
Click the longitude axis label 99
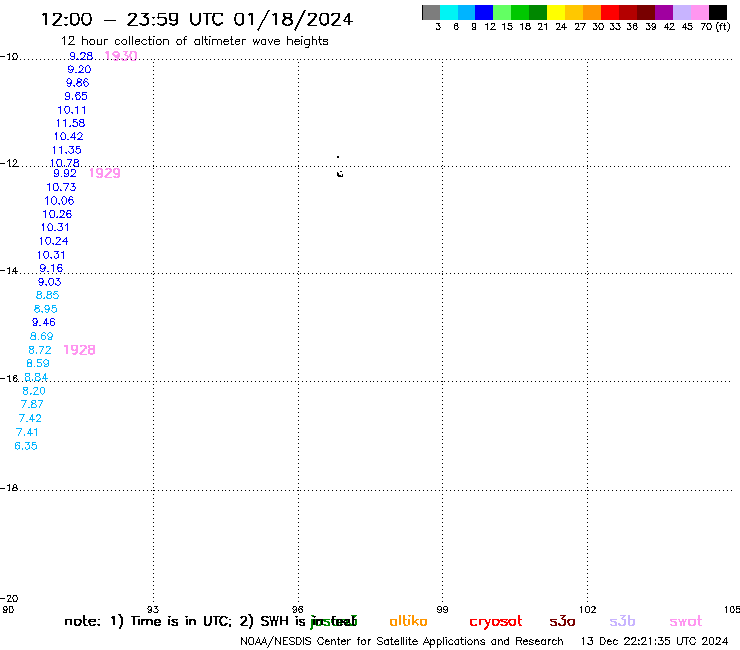(442, 609)
